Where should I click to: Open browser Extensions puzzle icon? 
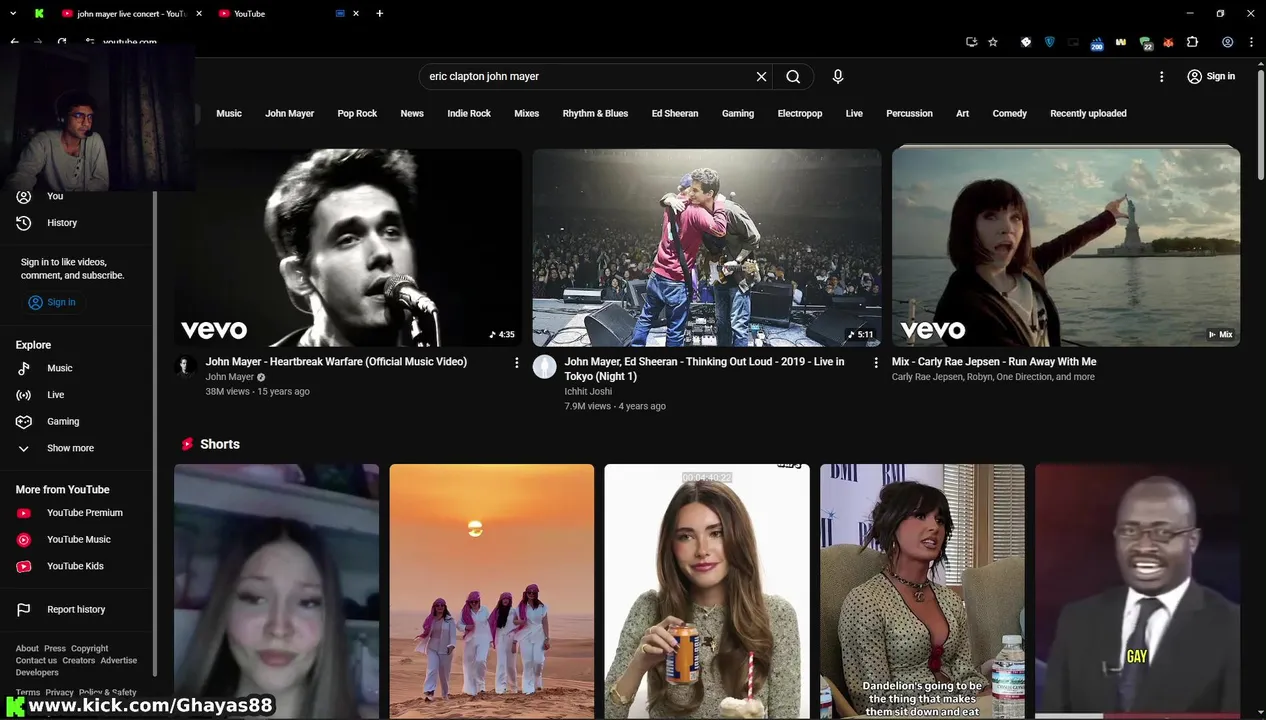(1192, 42)
